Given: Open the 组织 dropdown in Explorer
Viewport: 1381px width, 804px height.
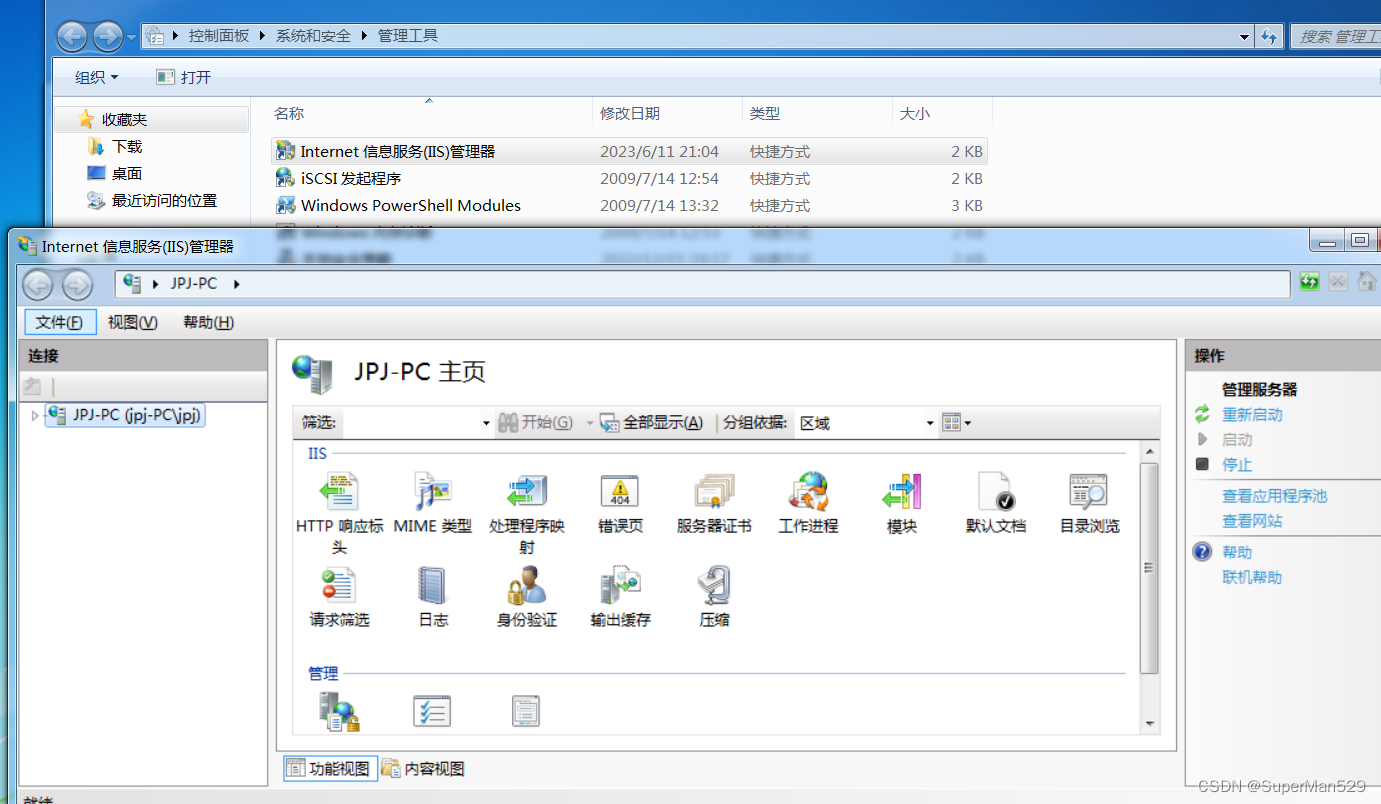Looking at the screenshot, I should pyautogui.click(x=97, y=77).
